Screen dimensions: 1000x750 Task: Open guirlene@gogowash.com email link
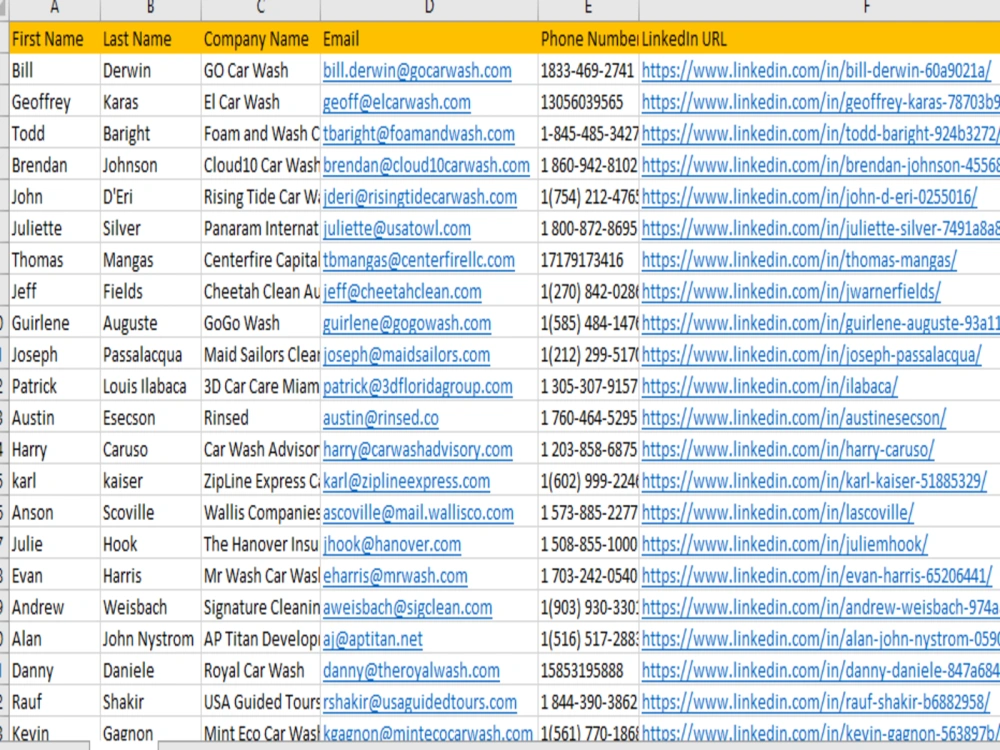pos(407,323)
